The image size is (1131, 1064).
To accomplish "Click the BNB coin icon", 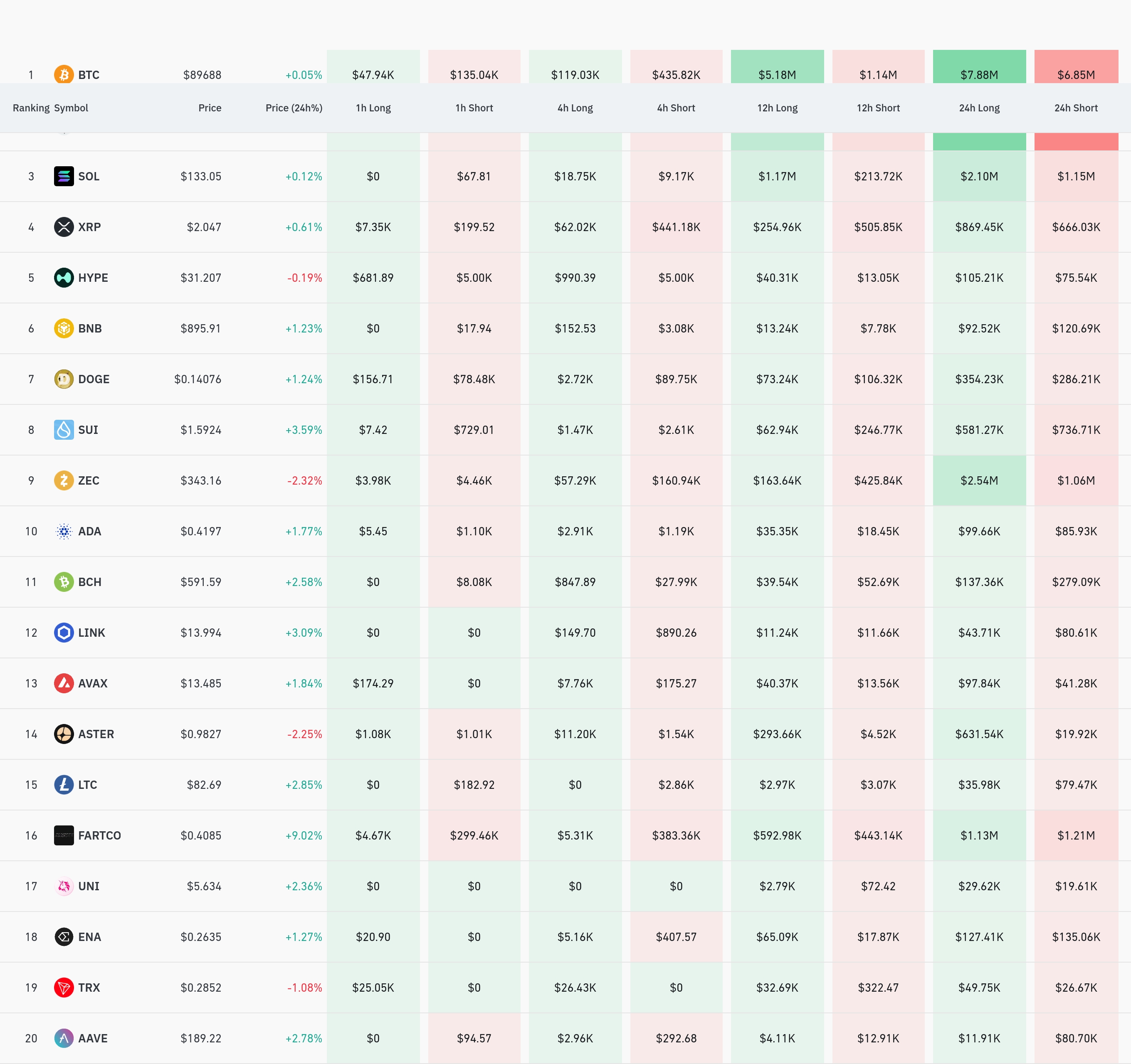I will [64, 328].
